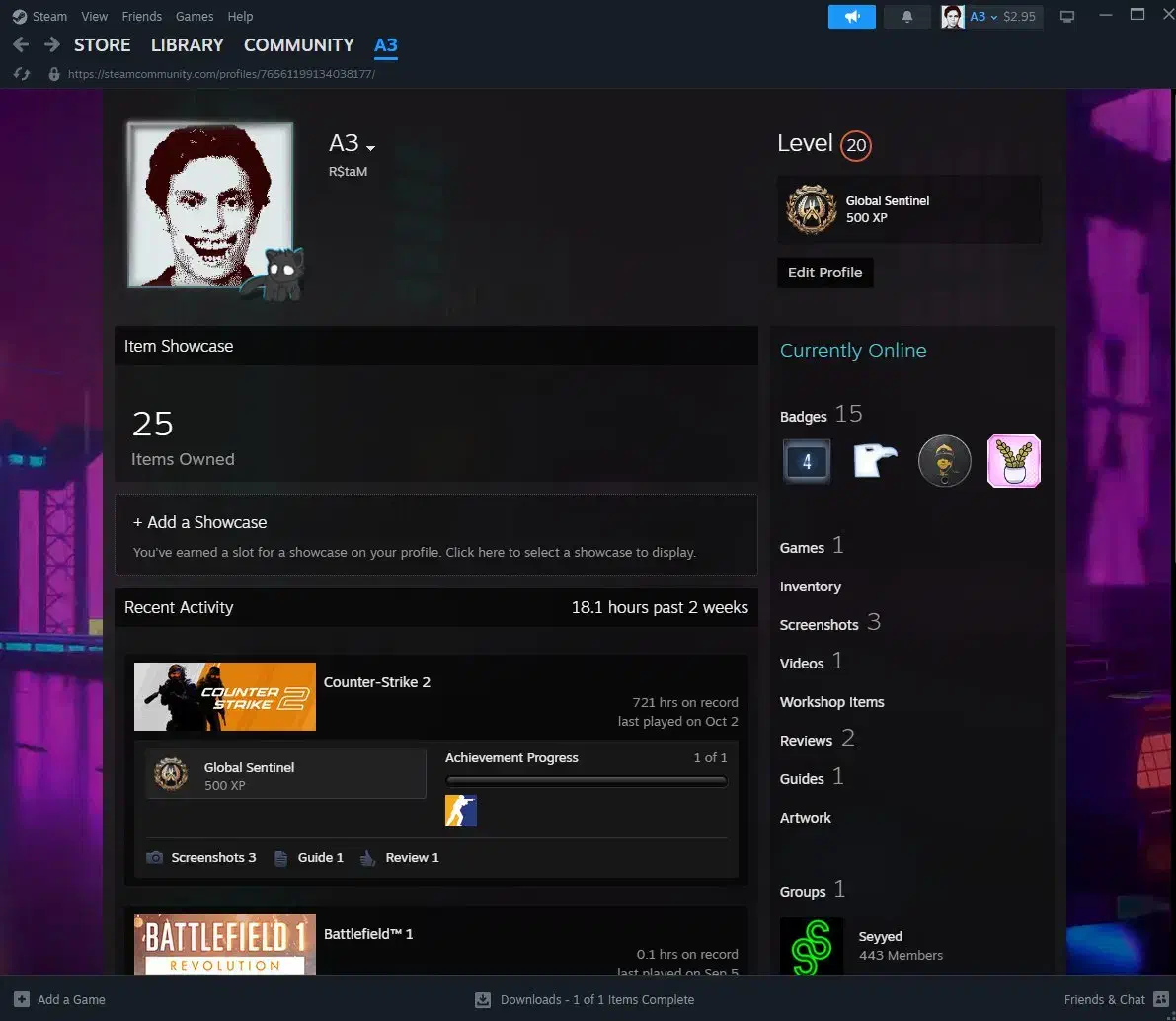Screen dimensions: 1176x1021
Task: Open Big Picture mode monitor icon
Action: tap(1066, 17)
